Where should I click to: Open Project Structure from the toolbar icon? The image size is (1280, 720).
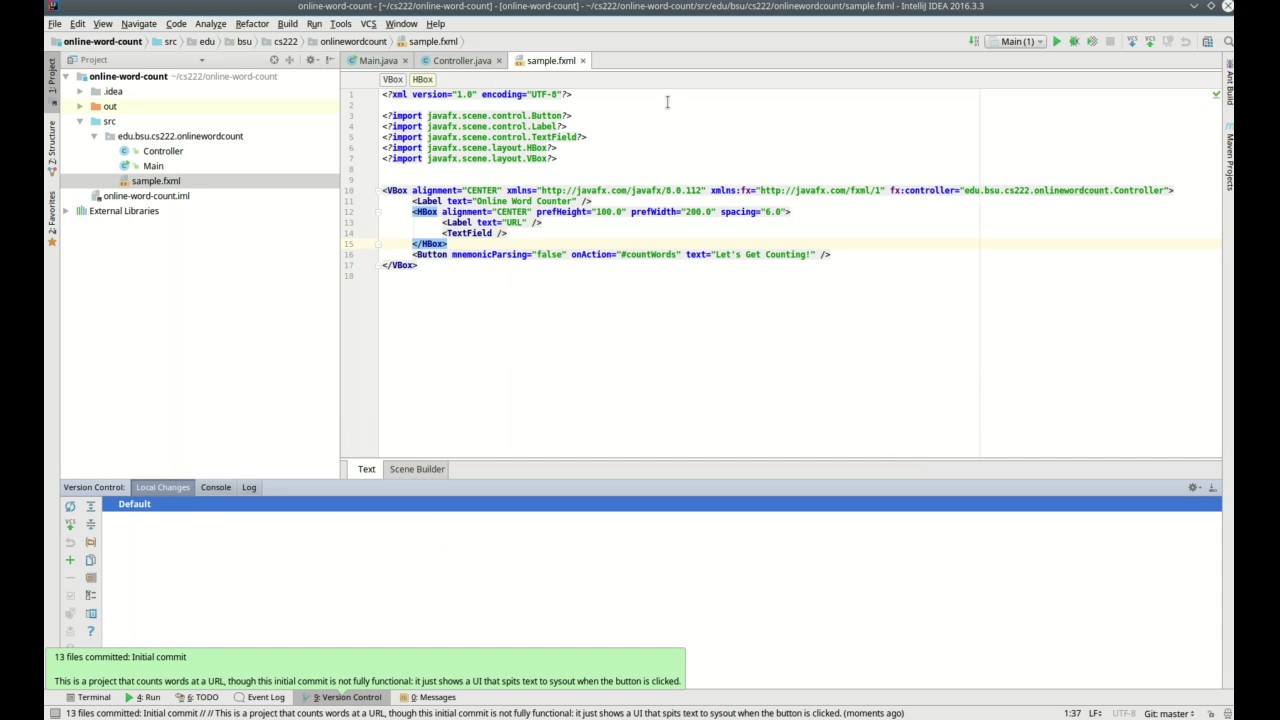pyautogui.click(x=1208, y=42)
